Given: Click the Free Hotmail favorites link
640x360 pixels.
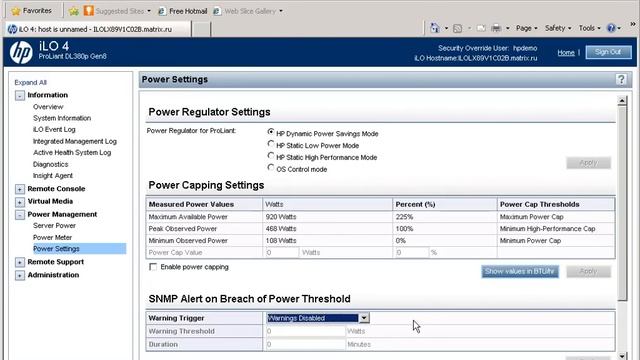Looking at the screenshot, I should tap(183, 11).
